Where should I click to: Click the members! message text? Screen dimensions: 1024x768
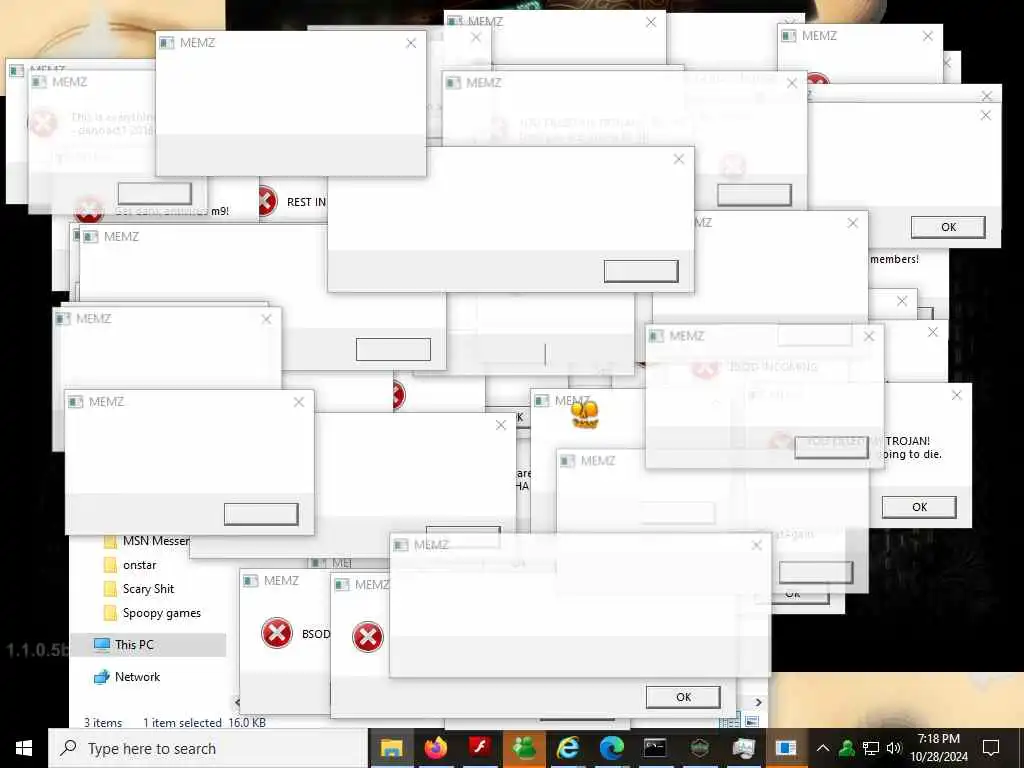pyautogui.click(x=894, y=259)
